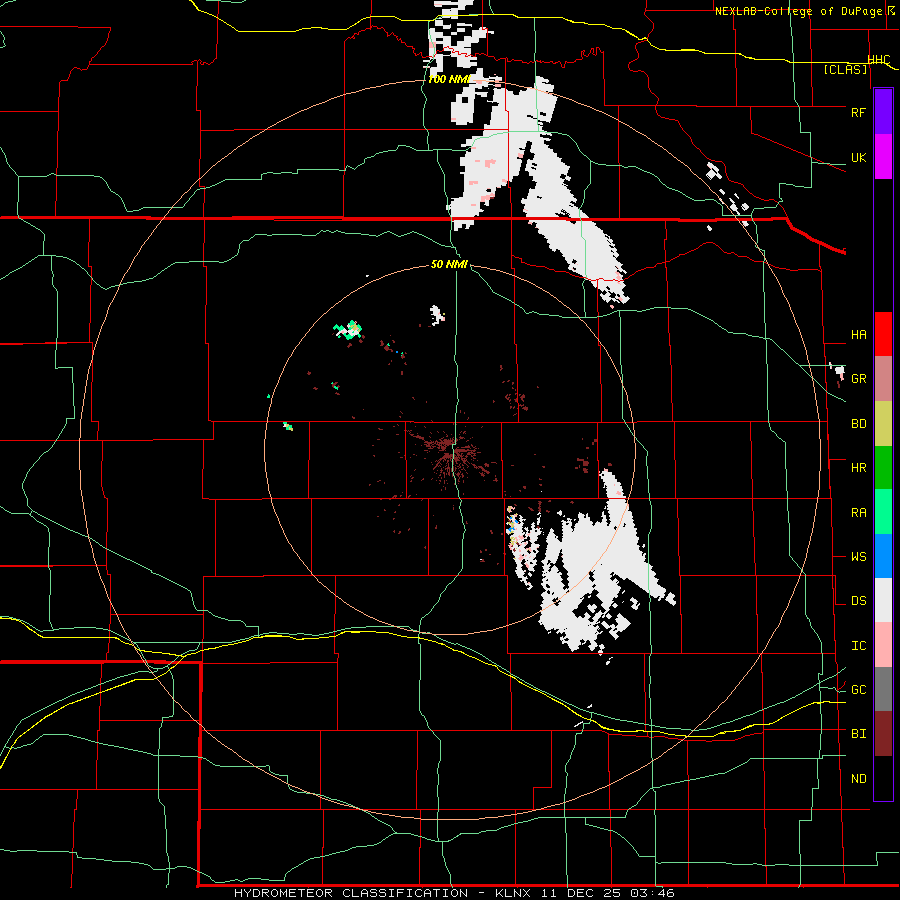
Task: Click the brown BI legend swatch
Action: tap(883, 734)
